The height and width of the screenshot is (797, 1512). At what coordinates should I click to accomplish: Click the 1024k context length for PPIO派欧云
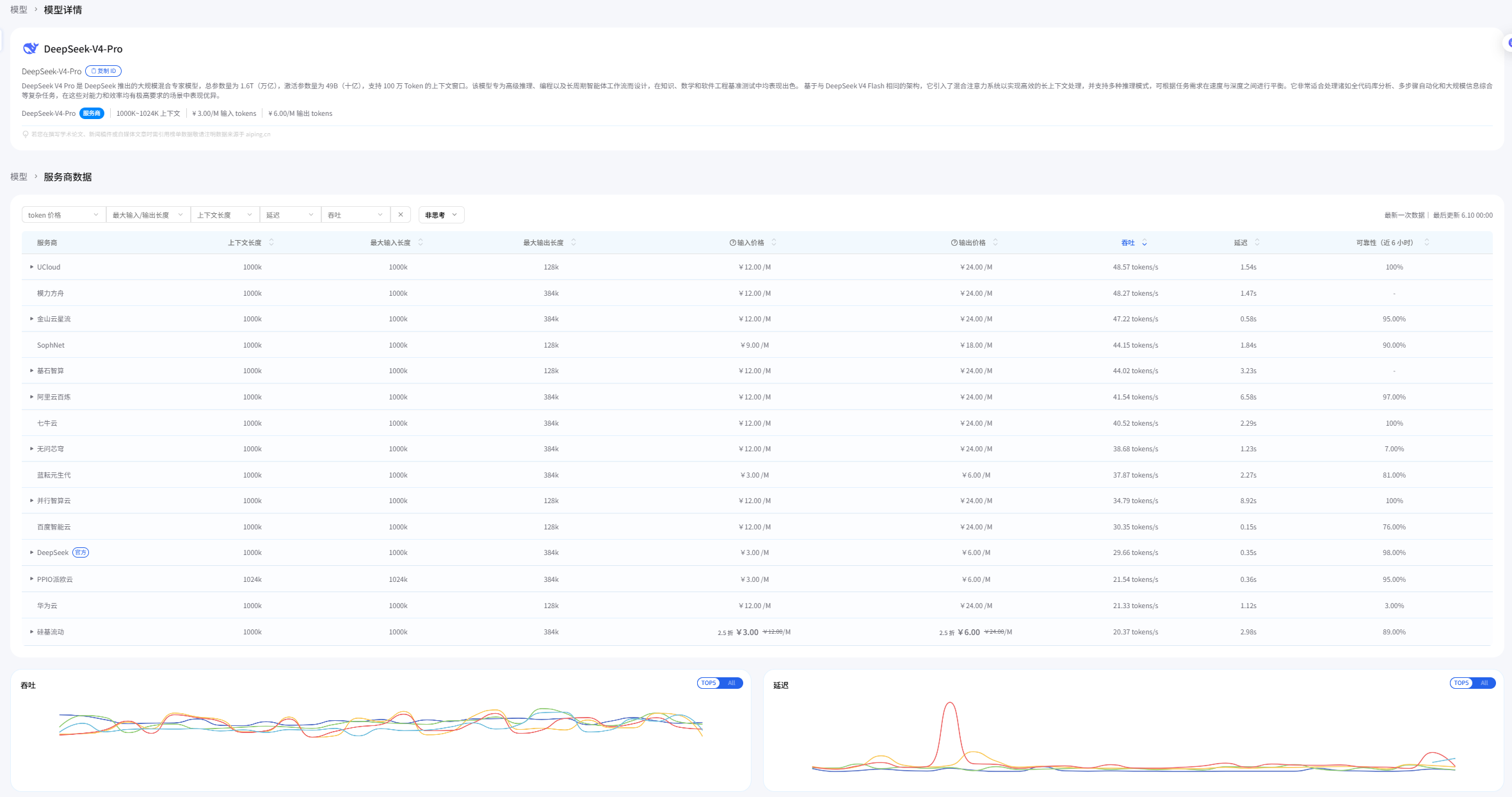pos(252,579)
